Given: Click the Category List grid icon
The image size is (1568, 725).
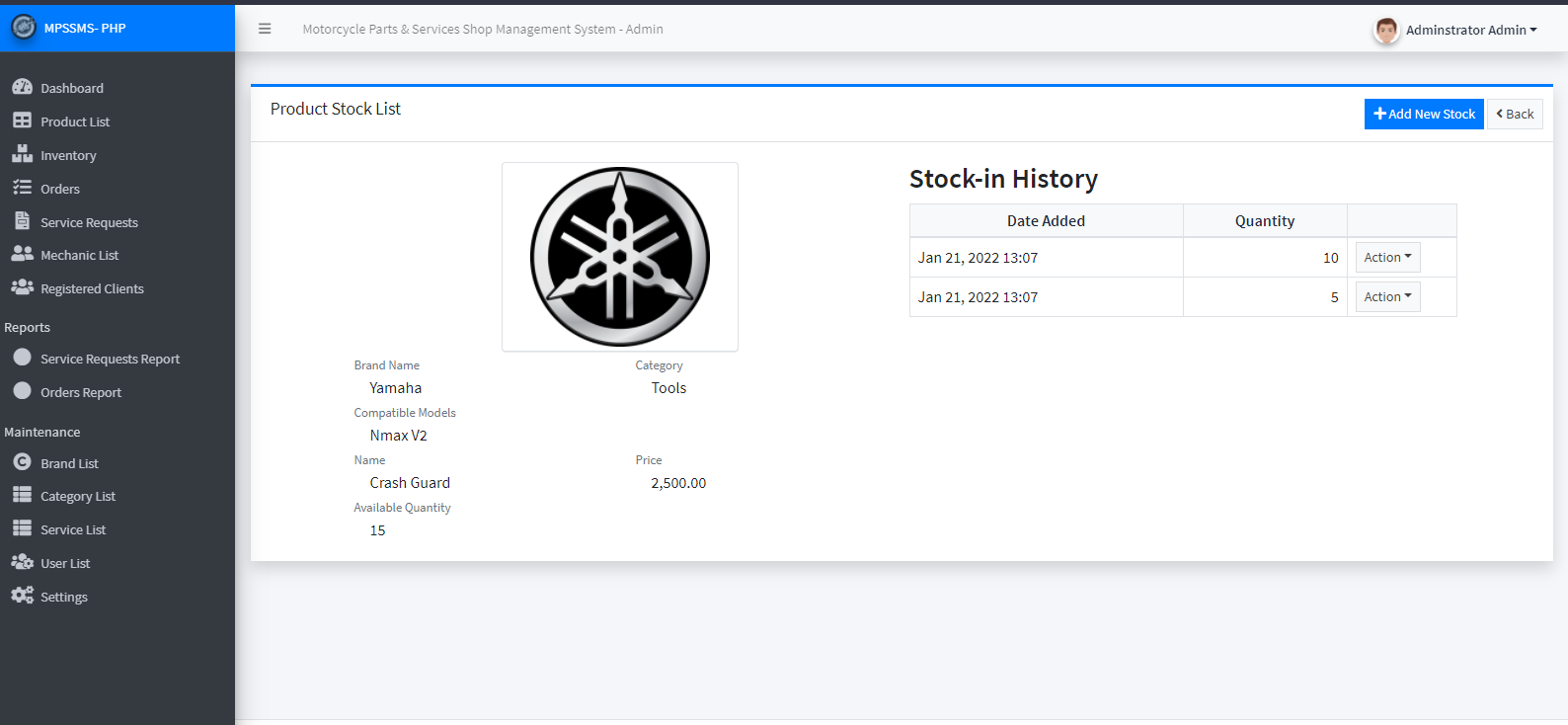Looking at the screenshot, I should [x=22, y=495].
